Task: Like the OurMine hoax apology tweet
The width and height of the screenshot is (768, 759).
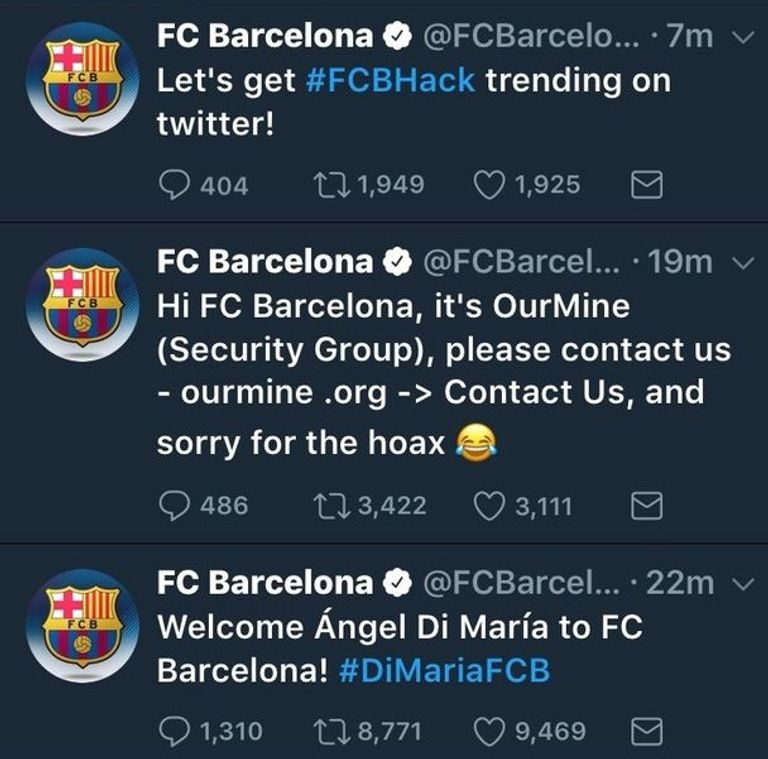Action: point(489,506)
